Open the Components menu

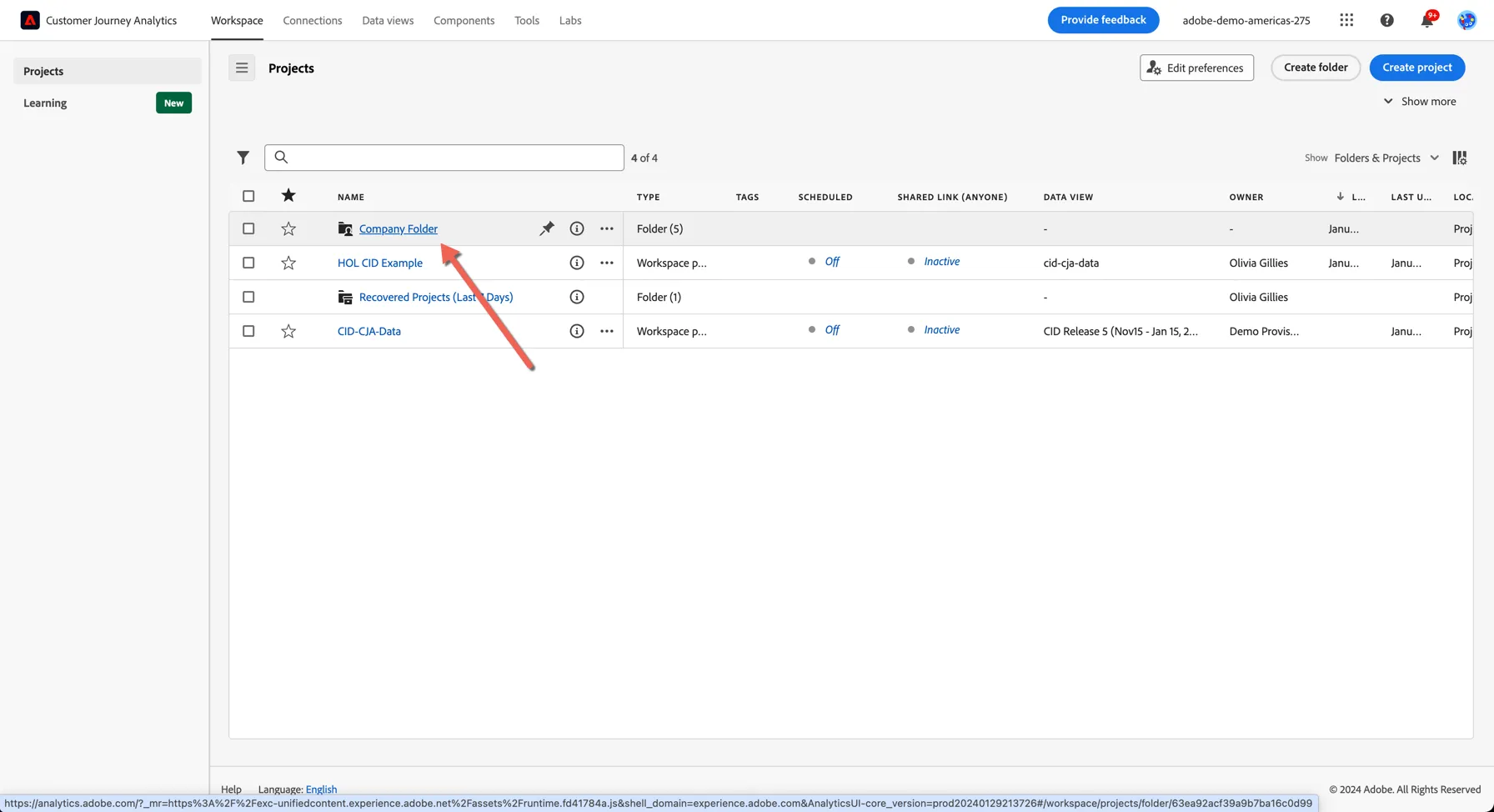point(464,20)
